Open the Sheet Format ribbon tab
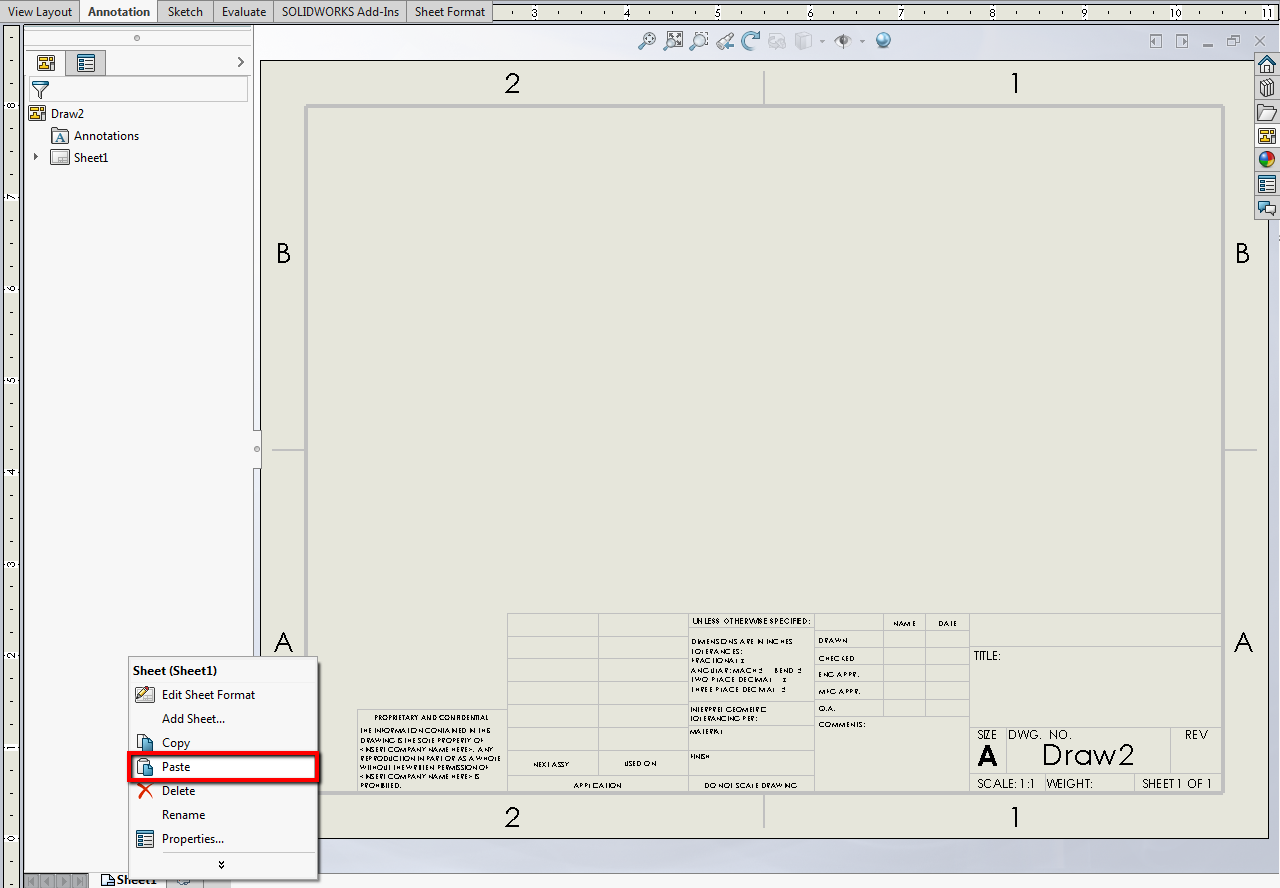 click(450, 12)
